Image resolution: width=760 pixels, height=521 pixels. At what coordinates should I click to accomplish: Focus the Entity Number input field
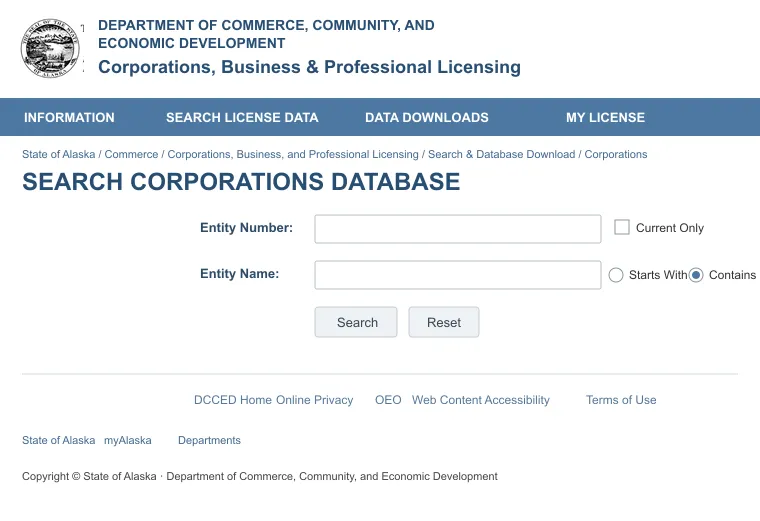point(458,229)
